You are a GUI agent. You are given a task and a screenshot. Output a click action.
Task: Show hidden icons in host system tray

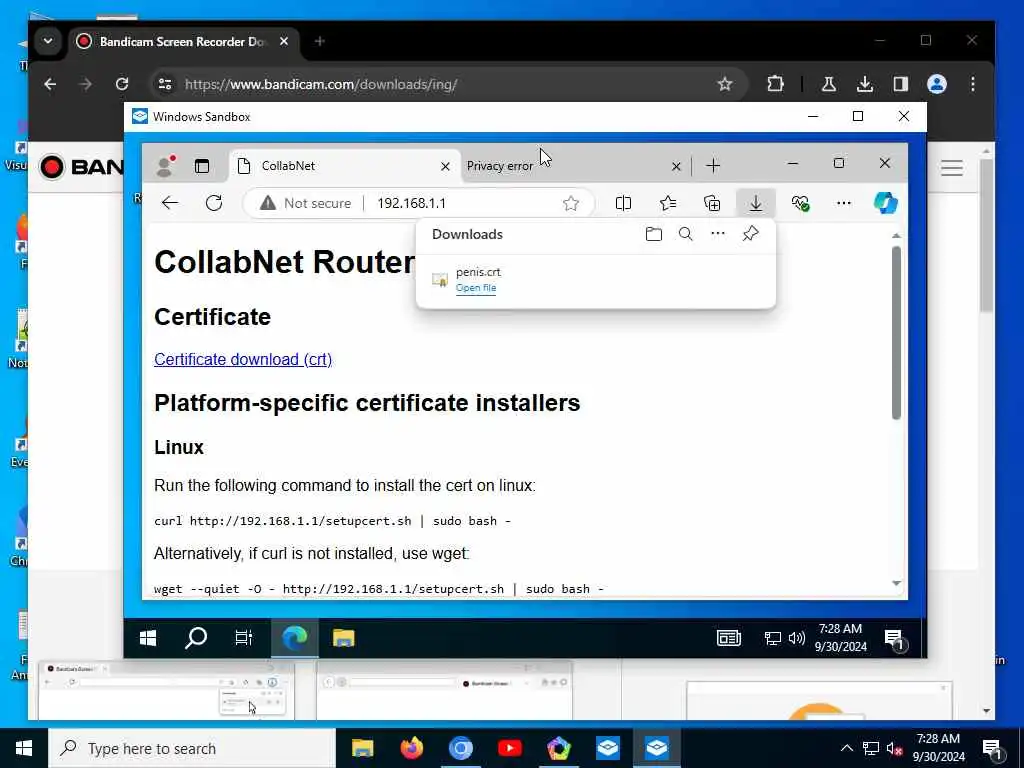pyautogui.click(x=846, y=748)
